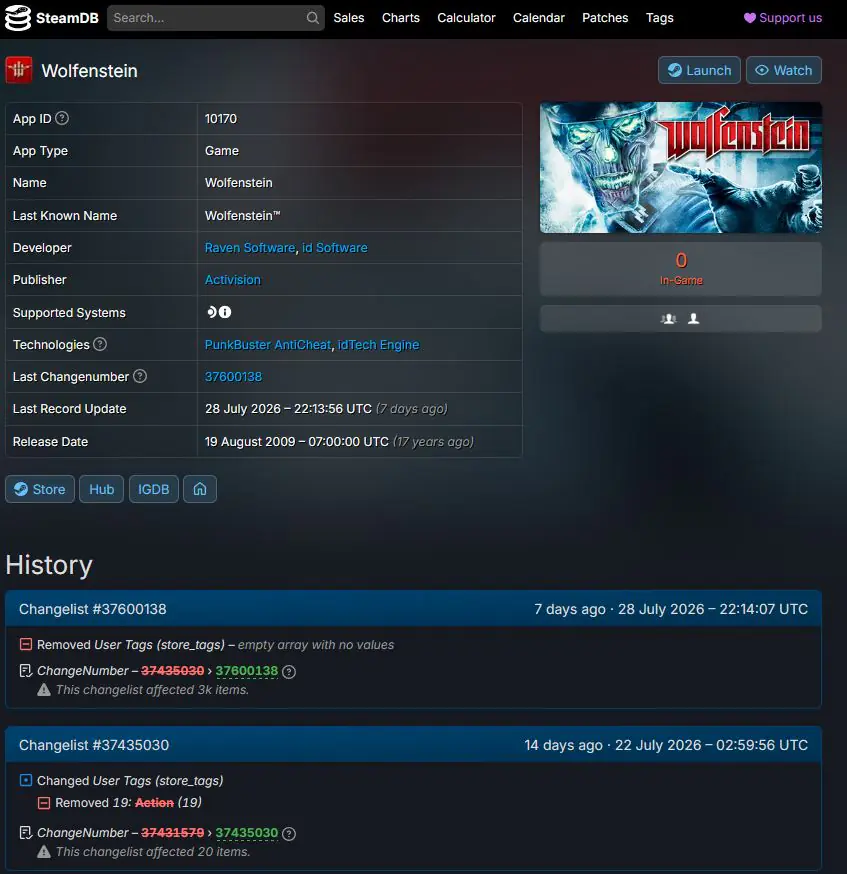Select the Last Known Name value Wolfenstein™
This screenshot has width=847, height=874.
pyautogui.click(x=242, y=215)
